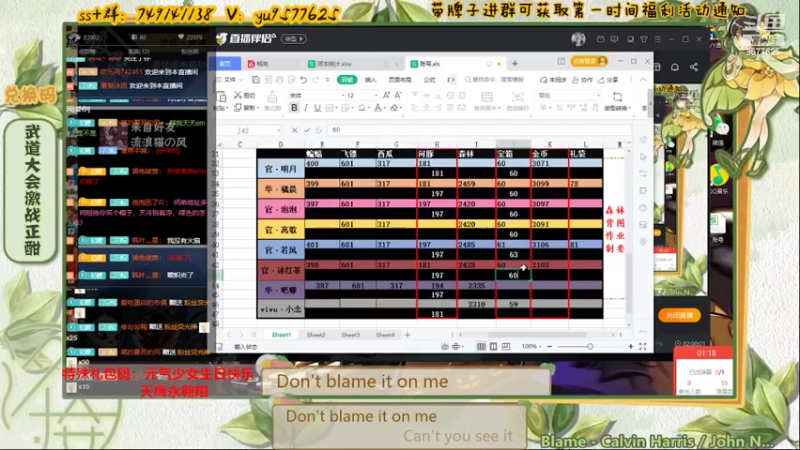
Task: Click the cell containing 3071
Action: click(x=549, y=164)
